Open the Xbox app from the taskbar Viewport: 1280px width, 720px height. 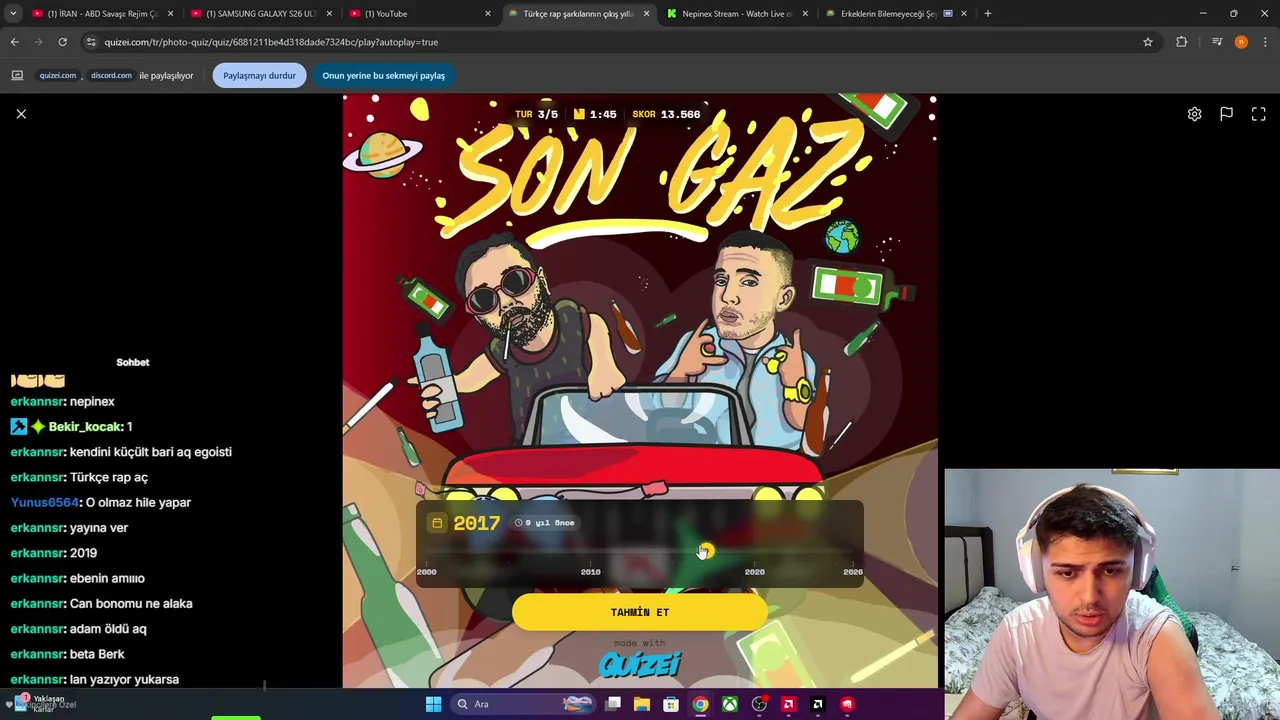[730, 704]
